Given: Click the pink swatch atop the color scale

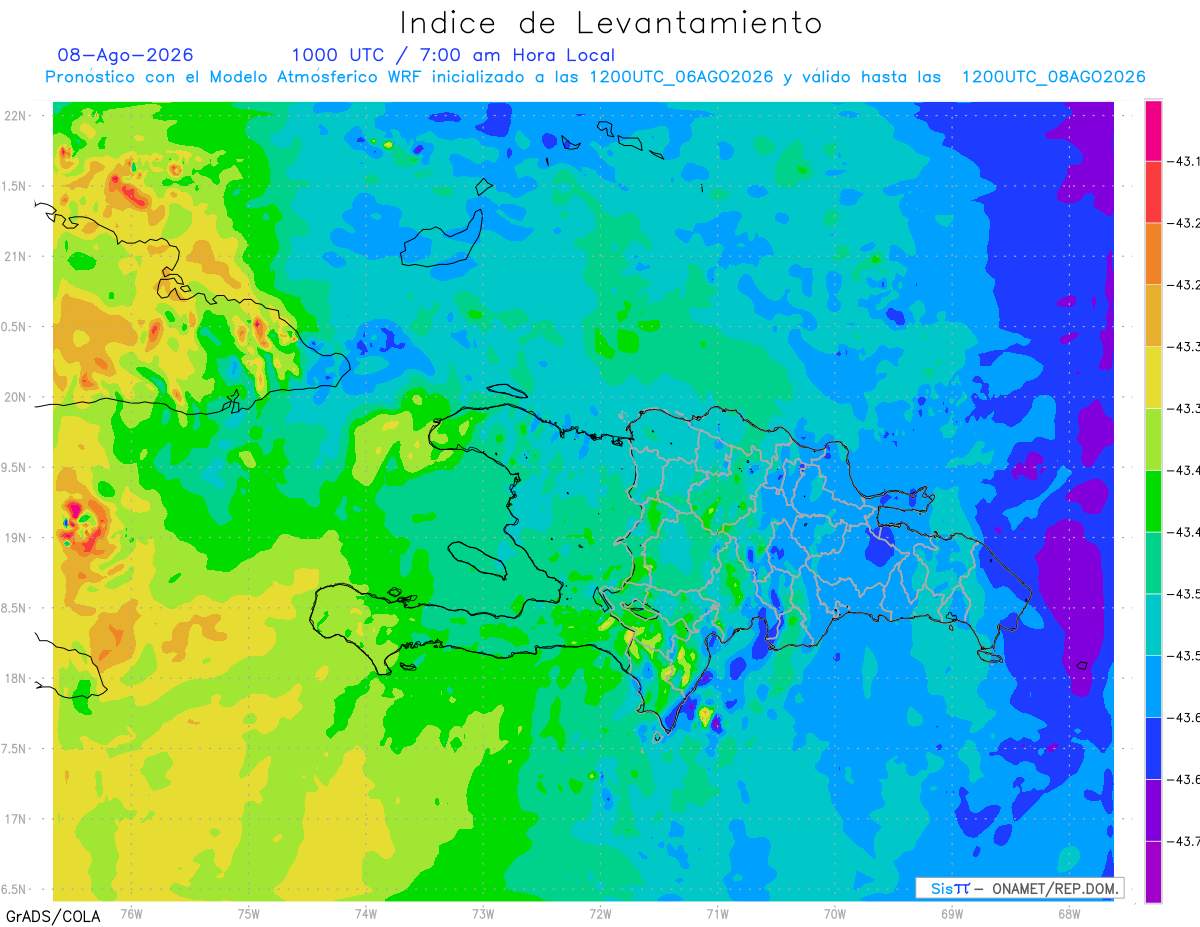Looking at the screenshot, I should (x=1153, y=130).
